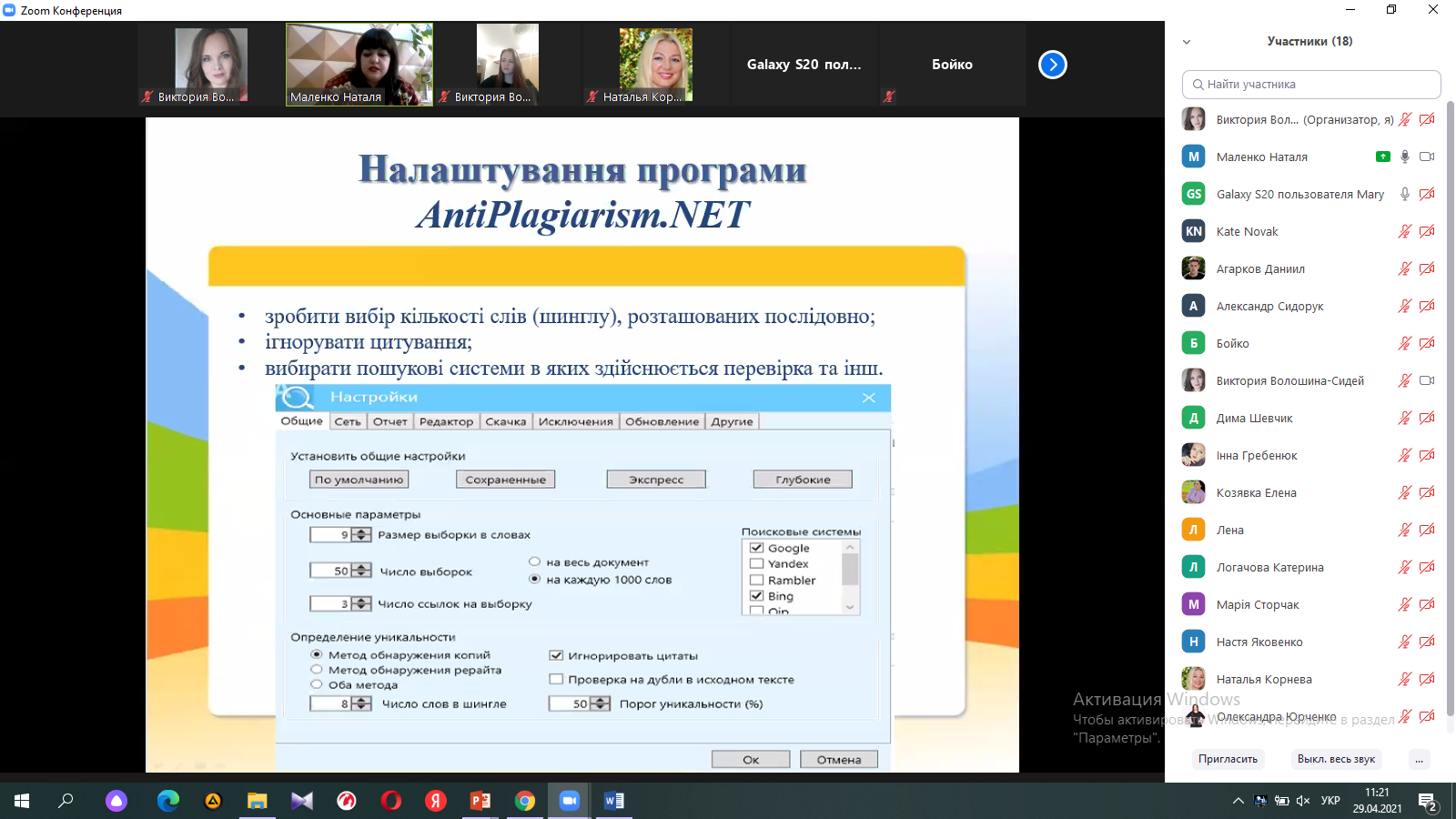Screen dimensions: 1456x819
Task: Open the more options '...' menu in participants panel
Action: pyautogui.click(x=1419, y=759)
